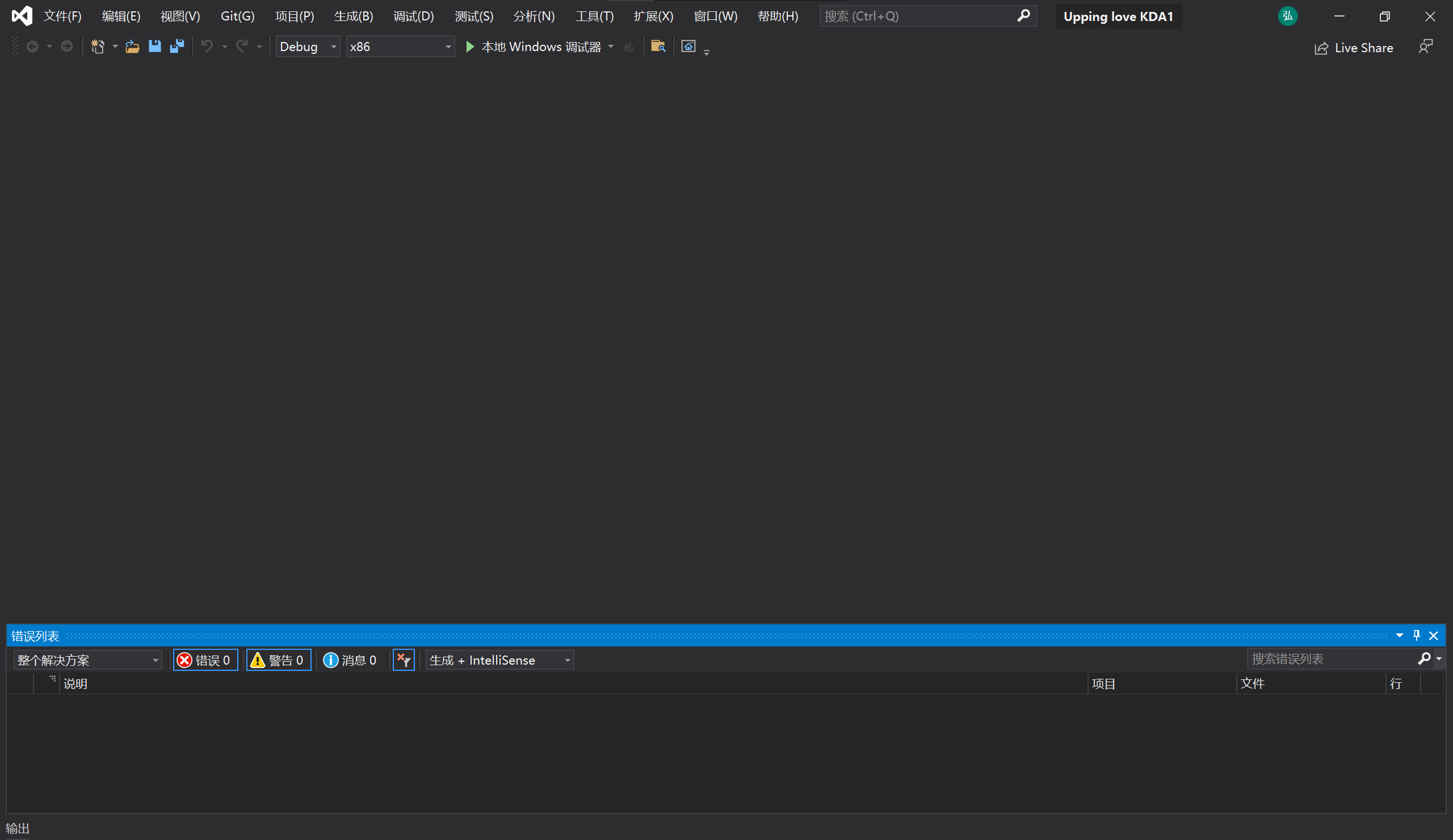Click the New Project toolbar icon

tap(98, 47)
